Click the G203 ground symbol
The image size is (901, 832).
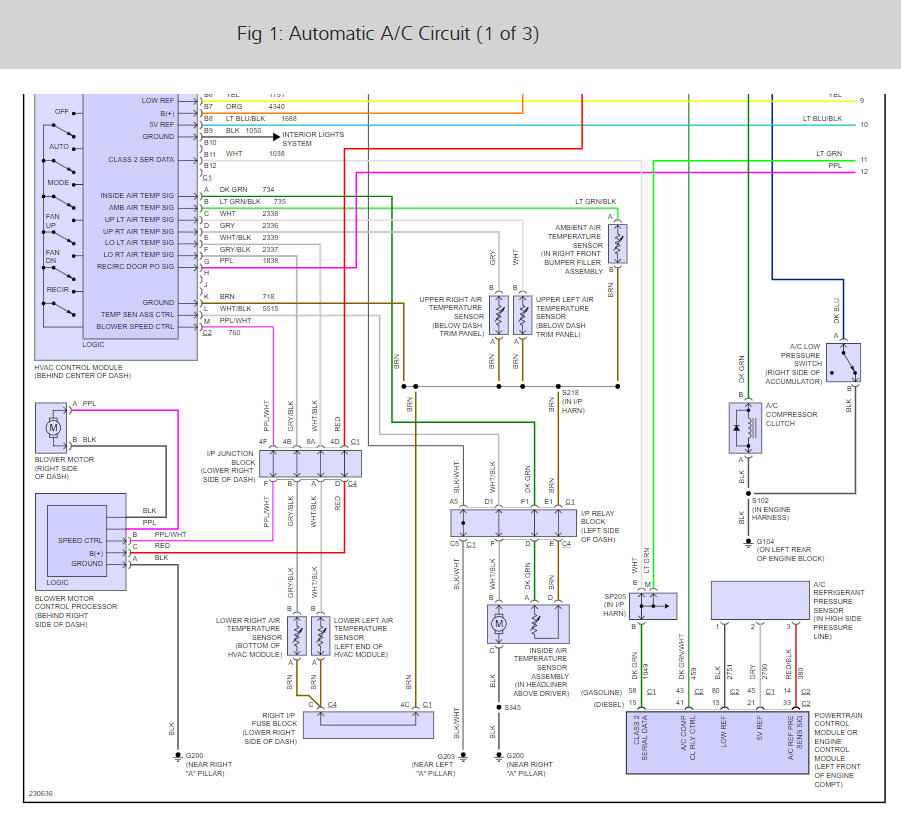point(463,757)
